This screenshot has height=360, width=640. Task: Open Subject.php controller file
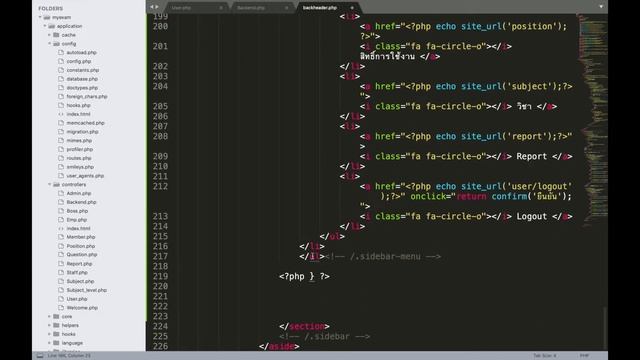click(x=80, y=281)
